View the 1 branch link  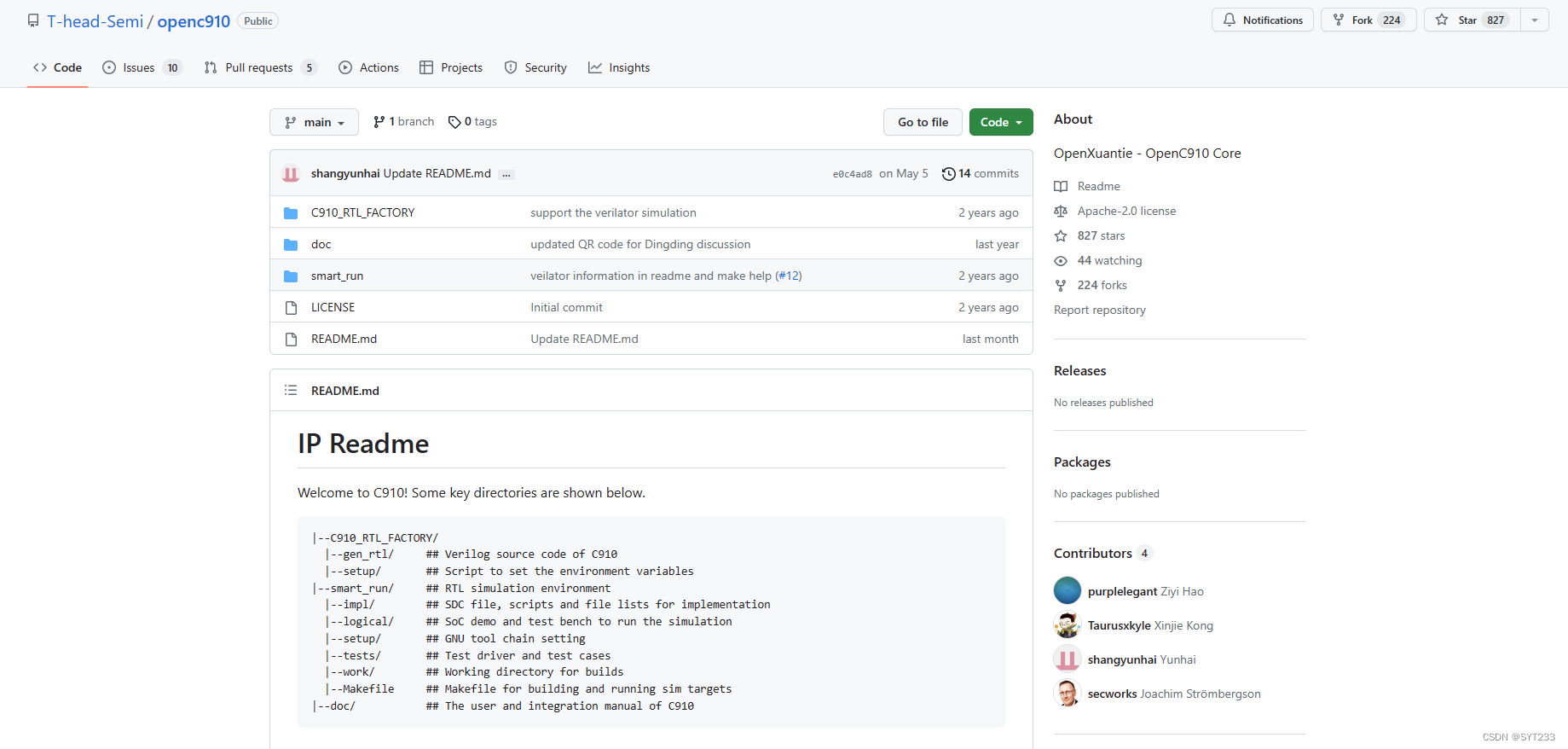pyautogui.click(x=403, y=122)
